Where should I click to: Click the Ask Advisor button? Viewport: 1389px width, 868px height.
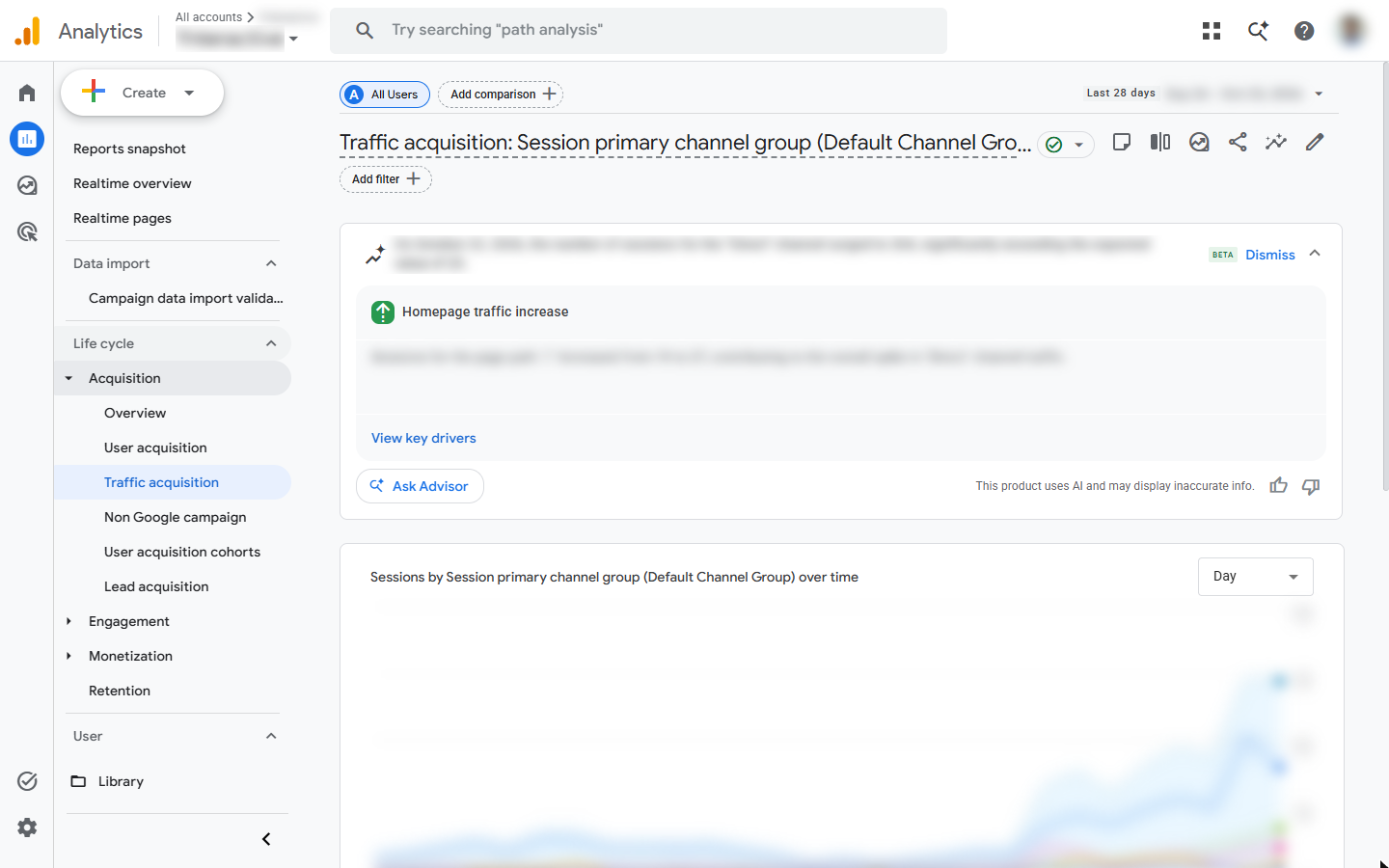(420, 486)
